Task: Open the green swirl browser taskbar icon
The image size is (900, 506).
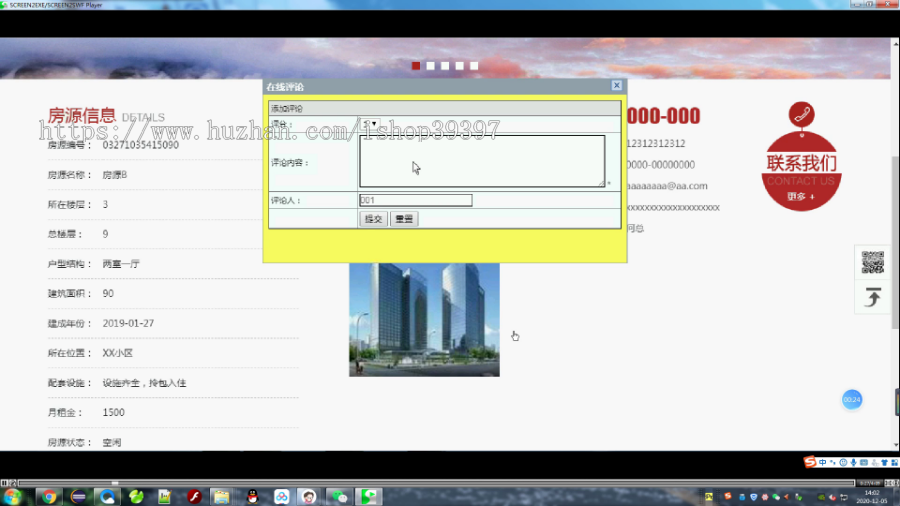Action: (136, 497)
